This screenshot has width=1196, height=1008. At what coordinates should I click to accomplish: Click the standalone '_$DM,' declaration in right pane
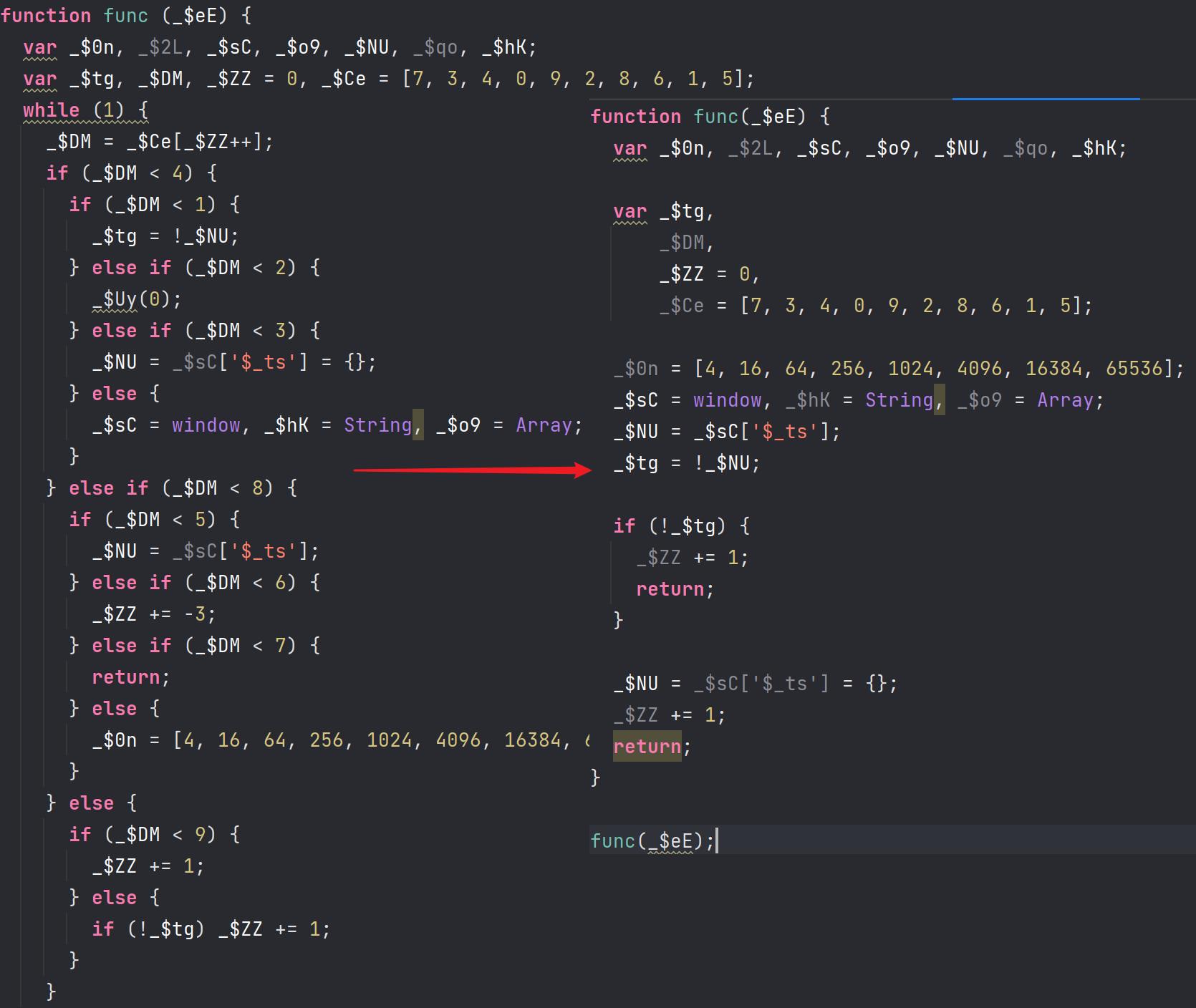(x=687, y=243)
